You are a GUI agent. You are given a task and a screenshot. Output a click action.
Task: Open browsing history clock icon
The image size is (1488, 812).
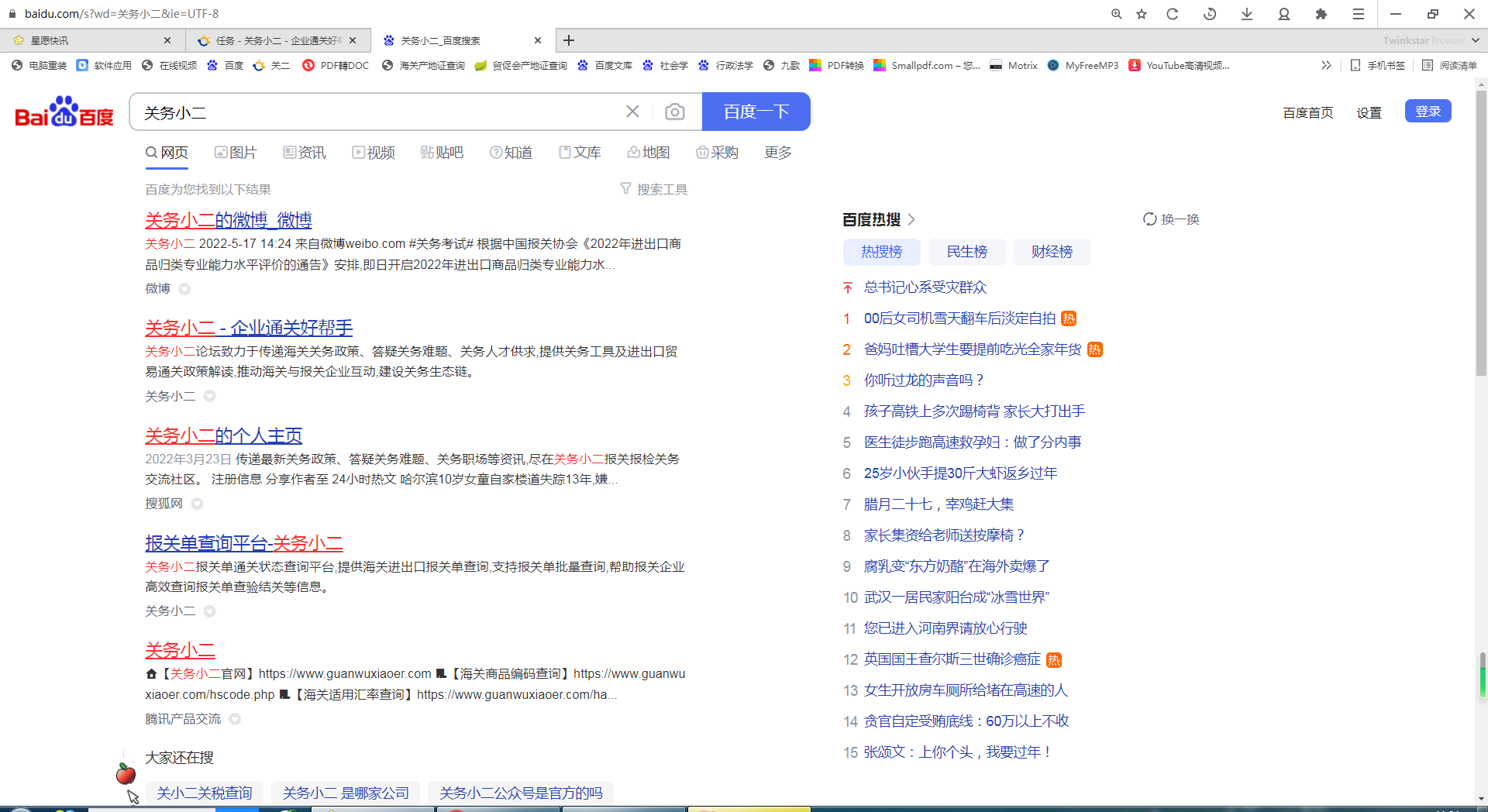click(x=1210, y=14)
